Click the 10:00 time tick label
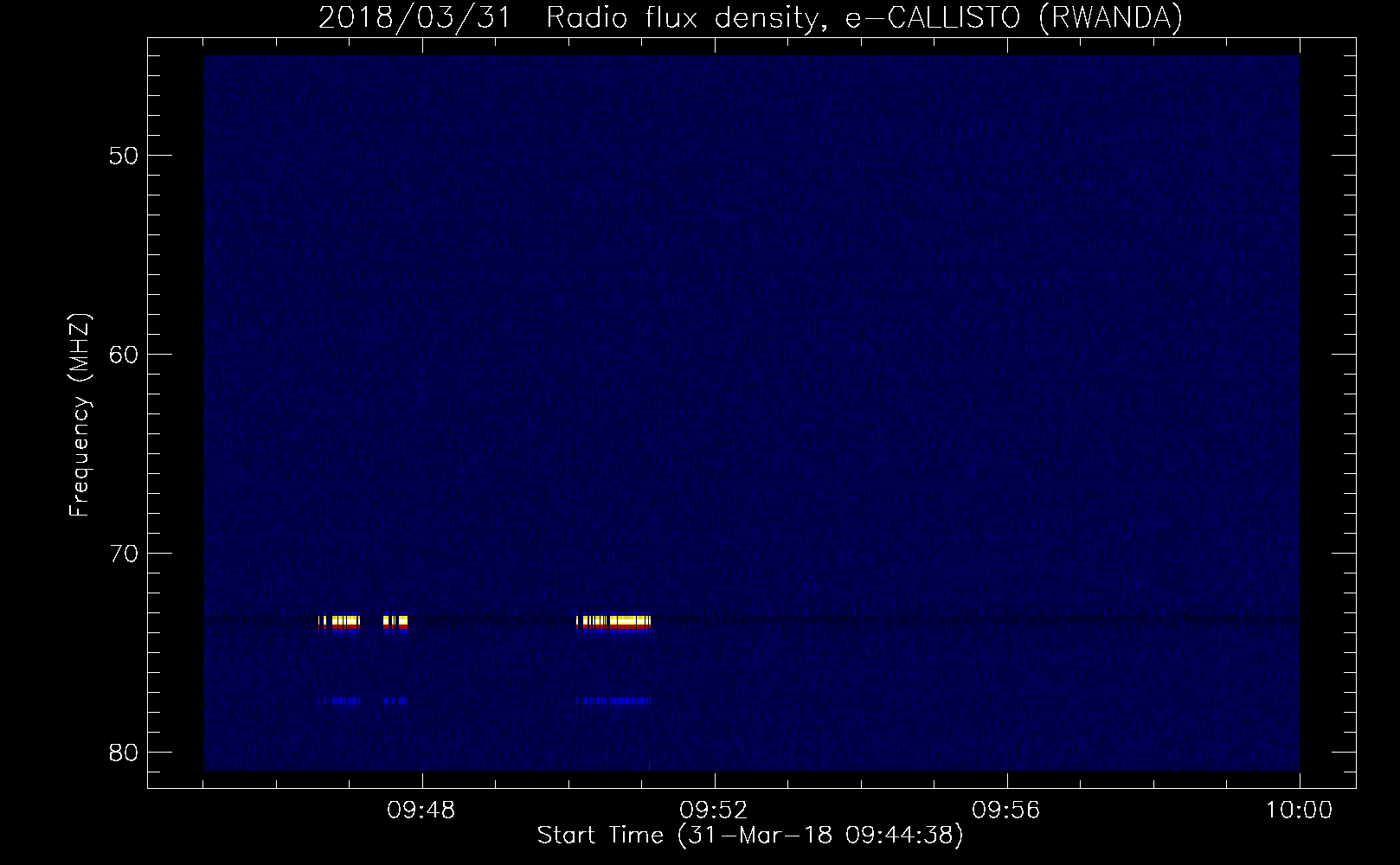The image size is (1400, 865). [x=1299, y=811]
